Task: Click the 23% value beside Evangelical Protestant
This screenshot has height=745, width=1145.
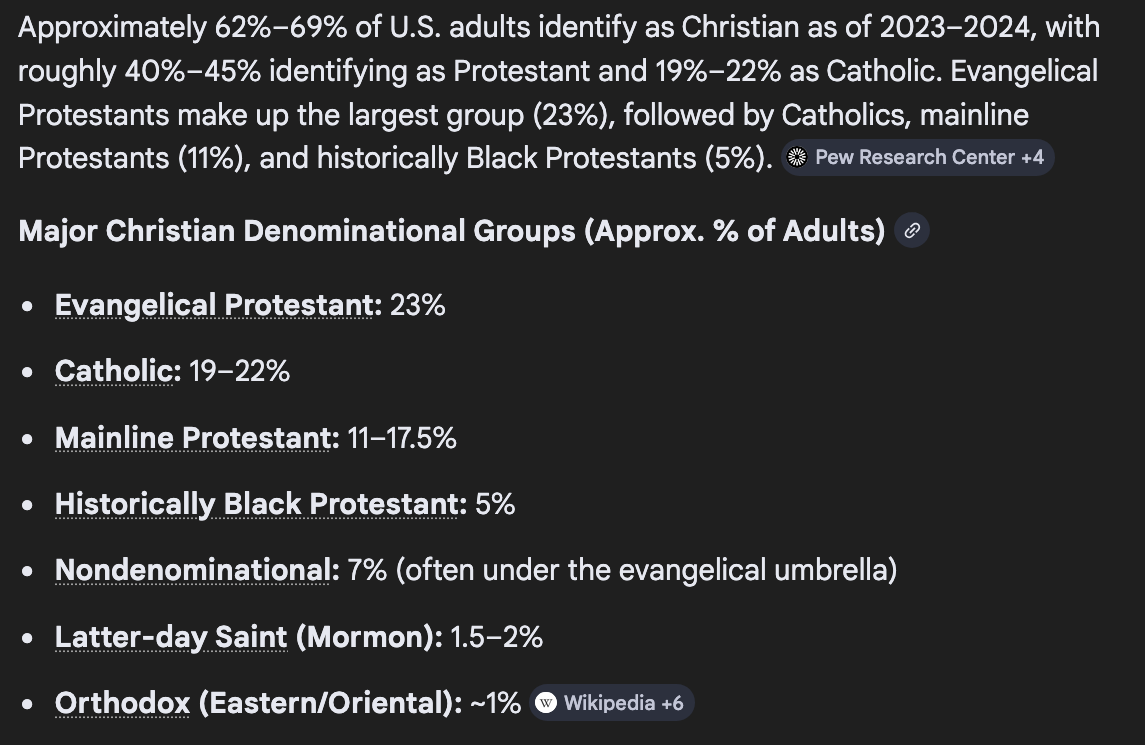Action: point(418,305)
